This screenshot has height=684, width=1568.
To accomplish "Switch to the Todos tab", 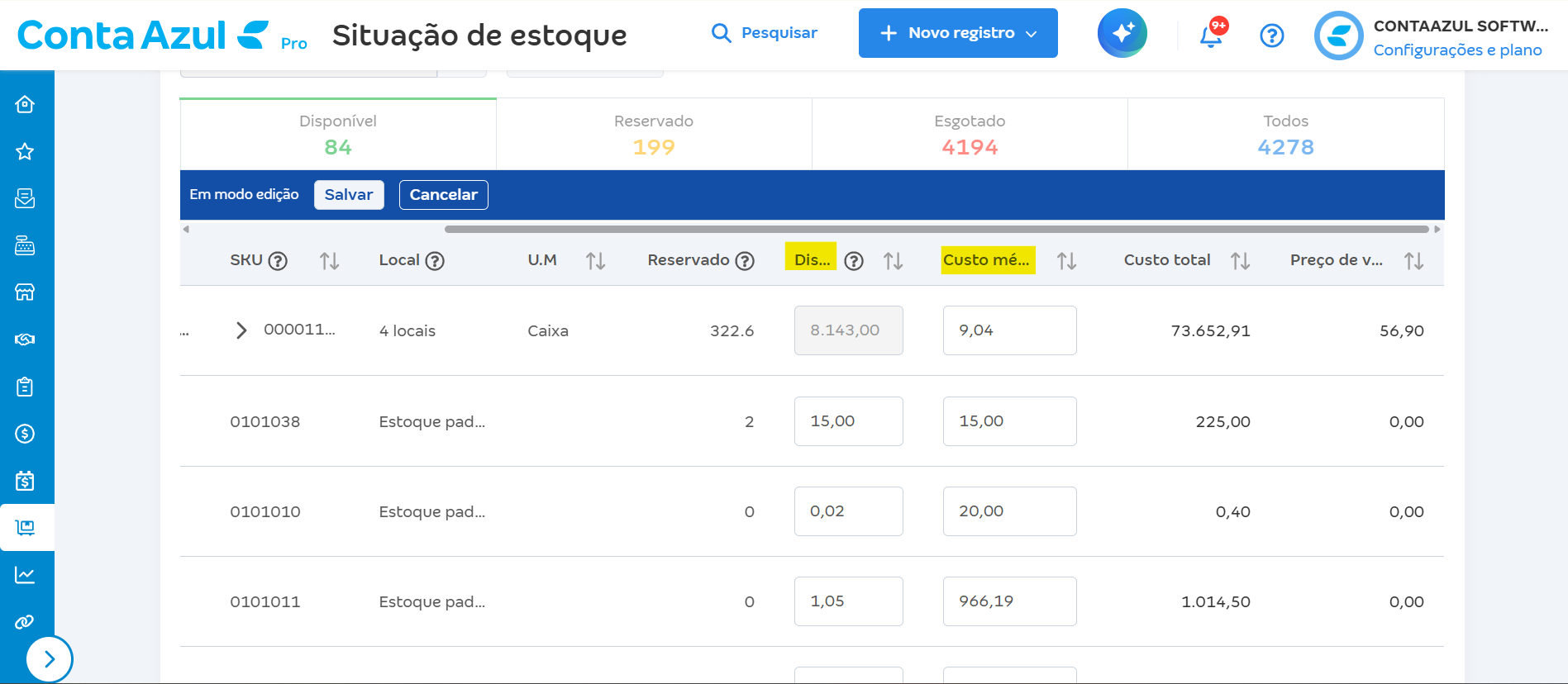I will point(1285,135).
